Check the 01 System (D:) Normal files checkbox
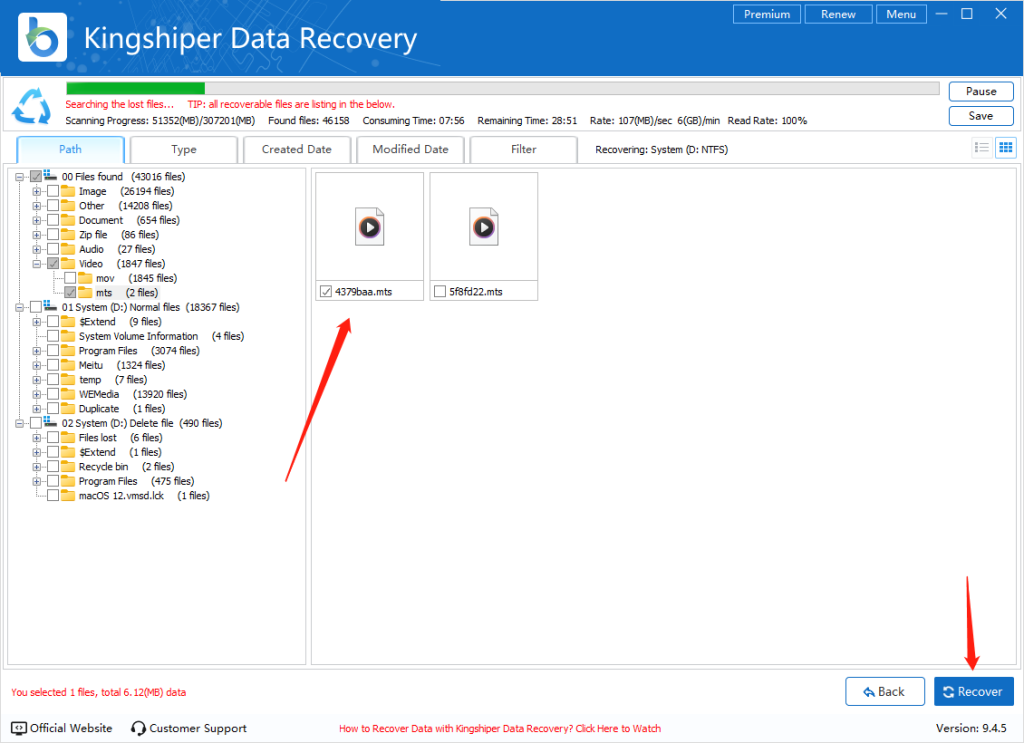Viewport: 1024px width, 743px height. pos(36,307)
